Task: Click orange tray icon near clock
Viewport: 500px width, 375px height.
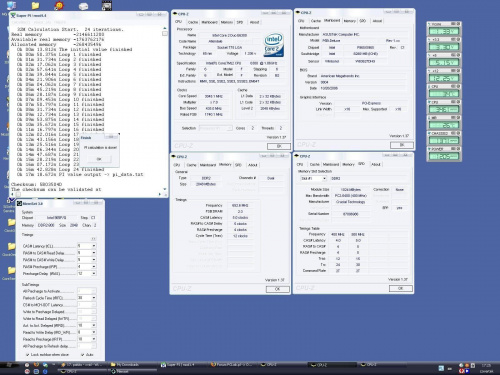Action: [x=467, y=366]
